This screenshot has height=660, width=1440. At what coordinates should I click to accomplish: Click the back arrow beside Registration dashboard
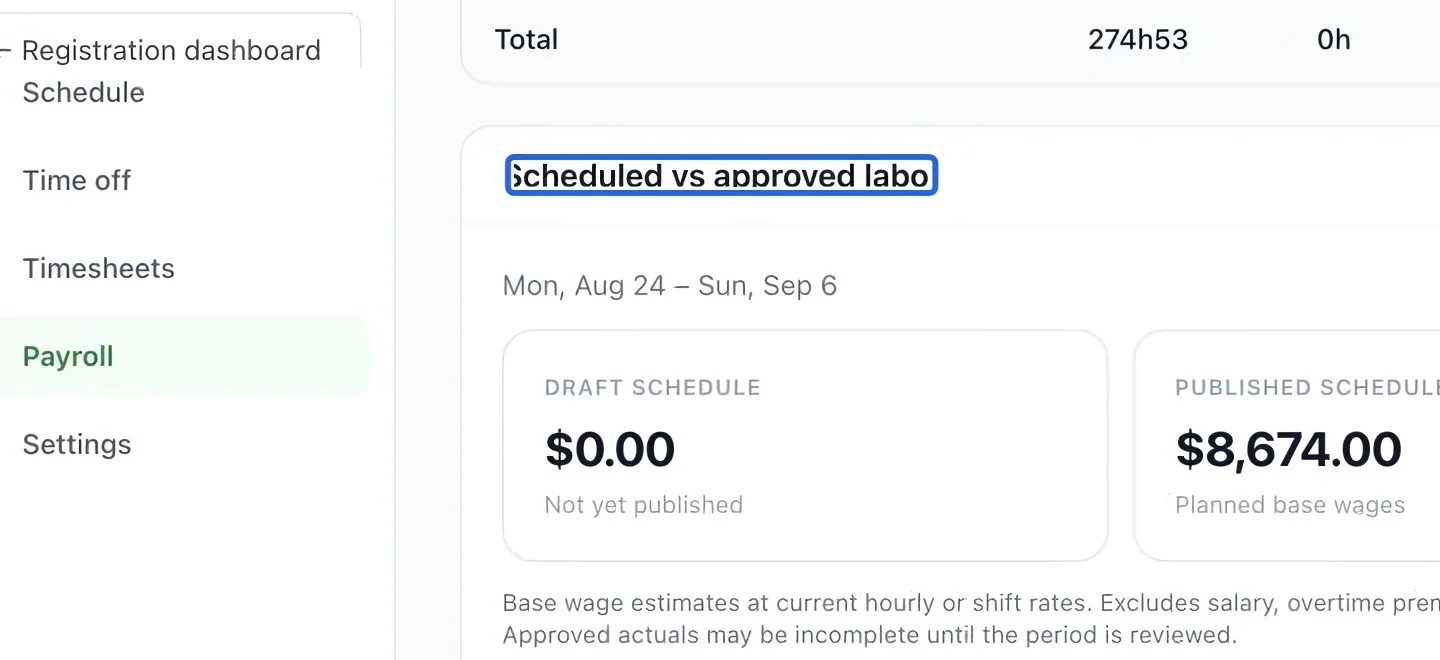click(x=5, y=50)
